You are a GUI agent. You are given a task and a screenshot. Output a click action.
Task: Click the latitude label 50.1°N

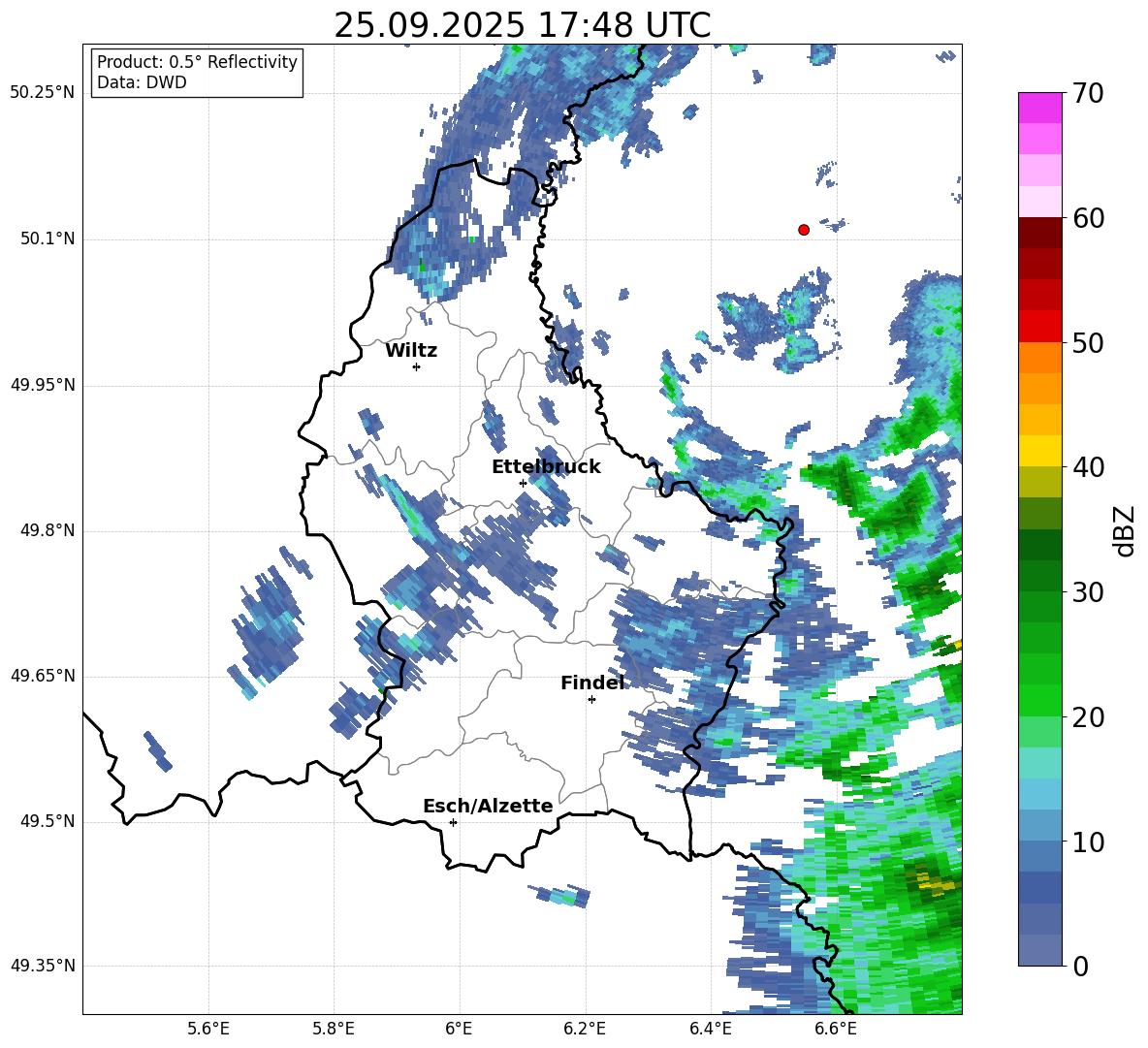coord(47,239)
